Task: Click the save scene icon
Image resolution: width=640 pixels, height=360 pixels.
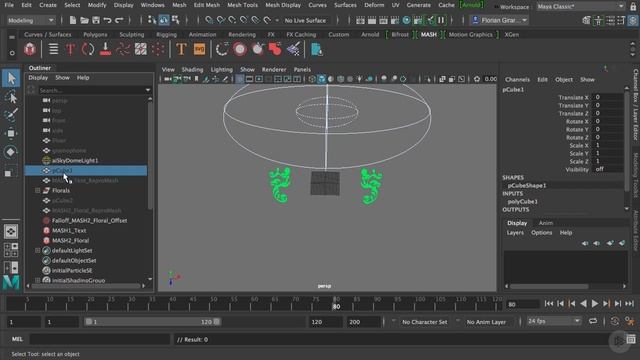Action: tap(96, 20)
